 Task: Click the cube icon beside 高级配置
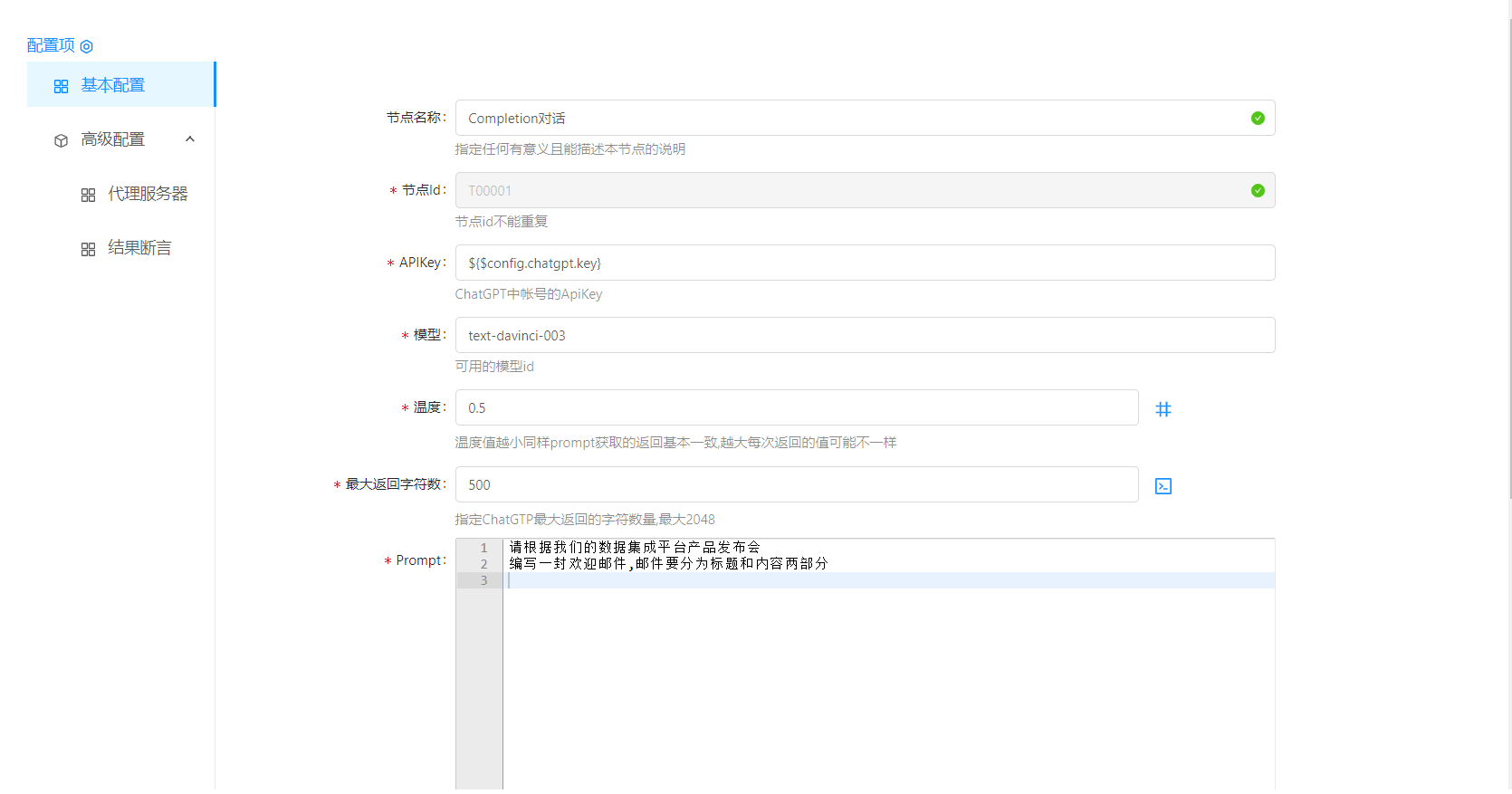[62, 140]
